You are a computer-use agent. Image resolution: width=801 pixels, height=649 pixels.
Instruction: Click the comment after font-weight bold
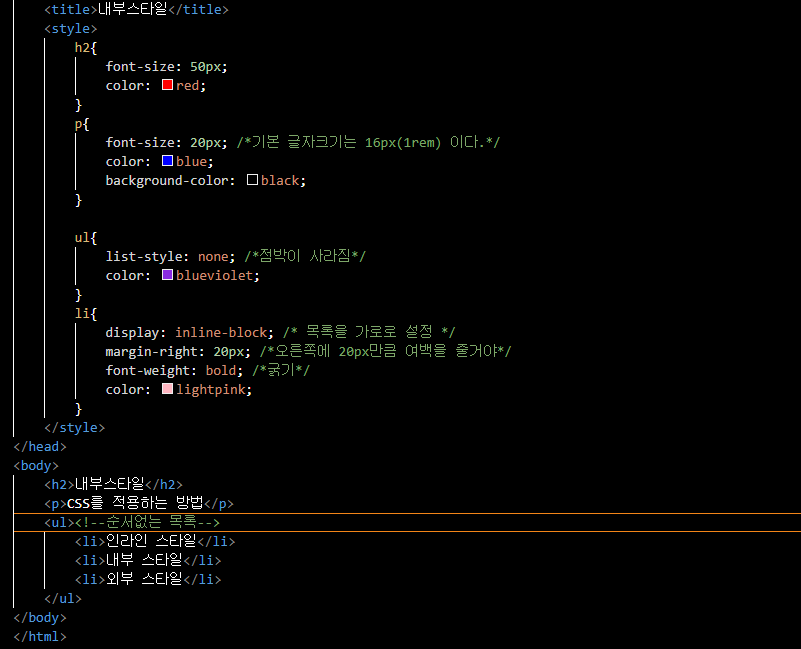tap(281, 370)
